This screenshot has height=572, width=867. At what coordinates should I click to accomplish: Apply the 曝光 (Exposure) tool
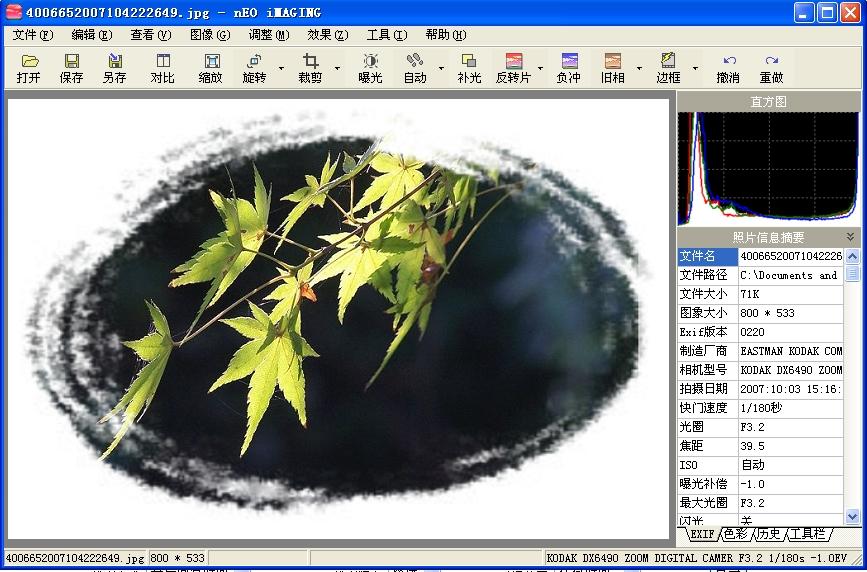tap(370, 68)
